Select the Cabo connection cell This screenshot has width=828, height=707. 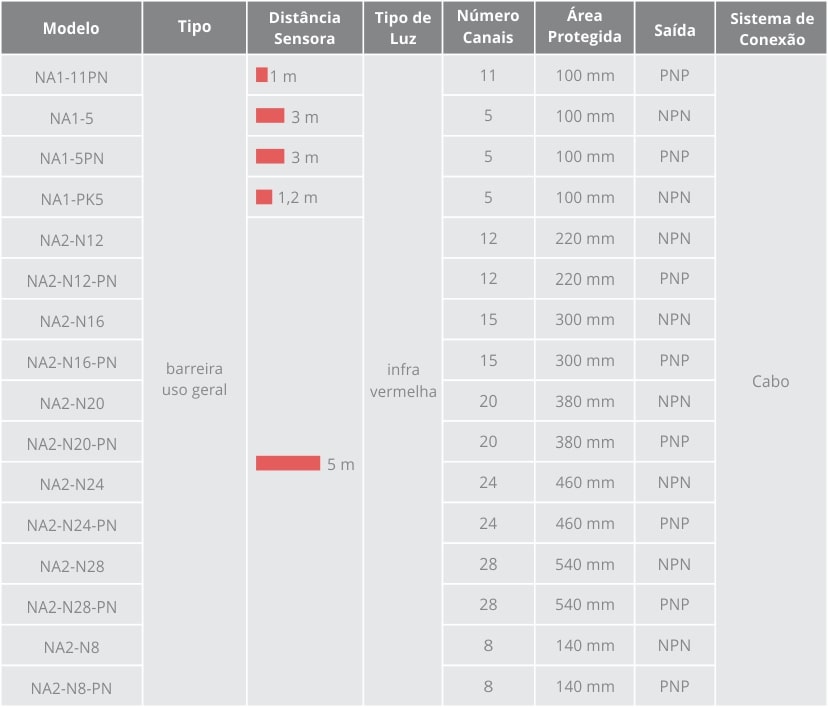pos(770,381)
